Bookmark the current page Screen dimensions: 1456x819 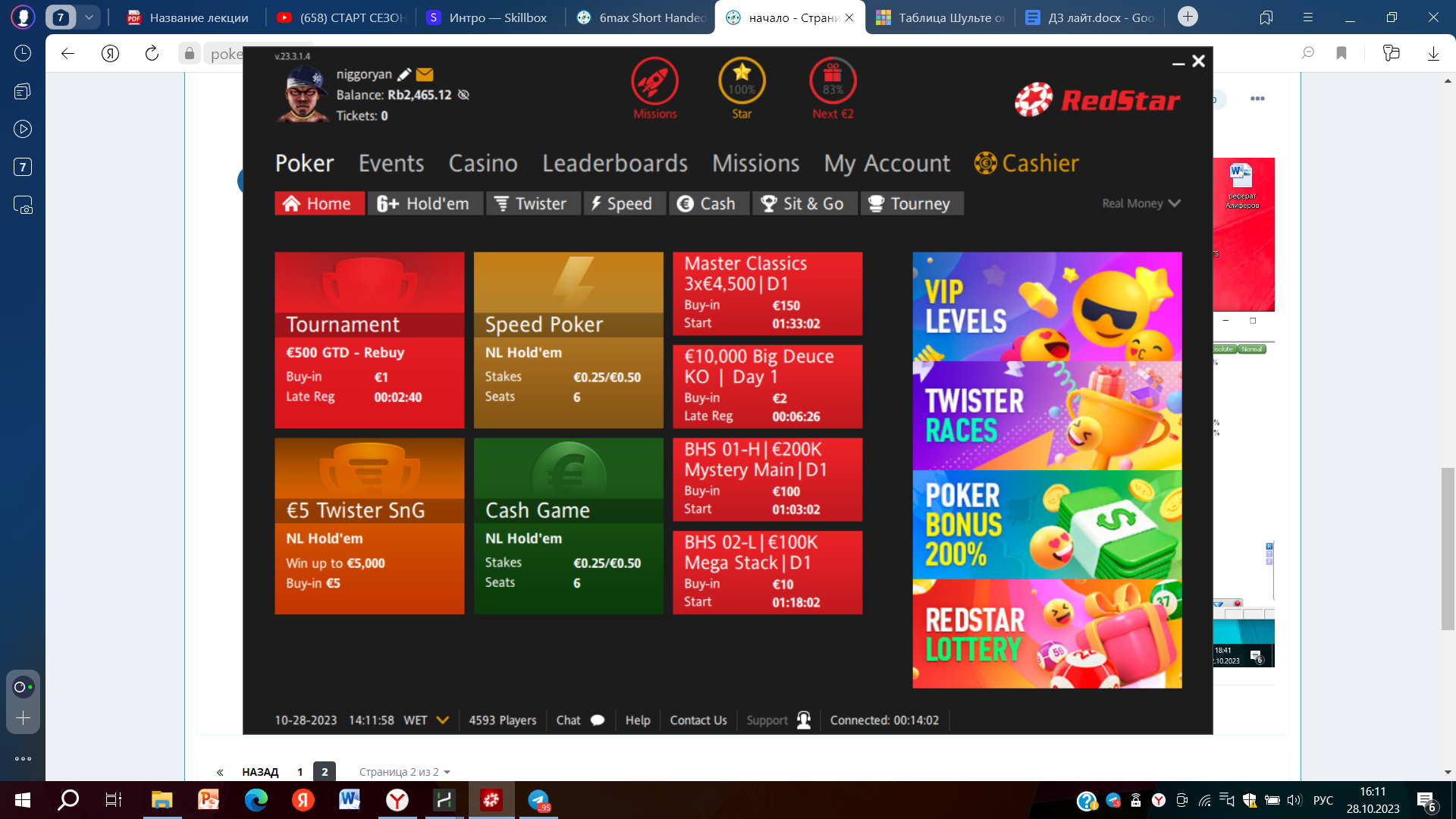1341,53
